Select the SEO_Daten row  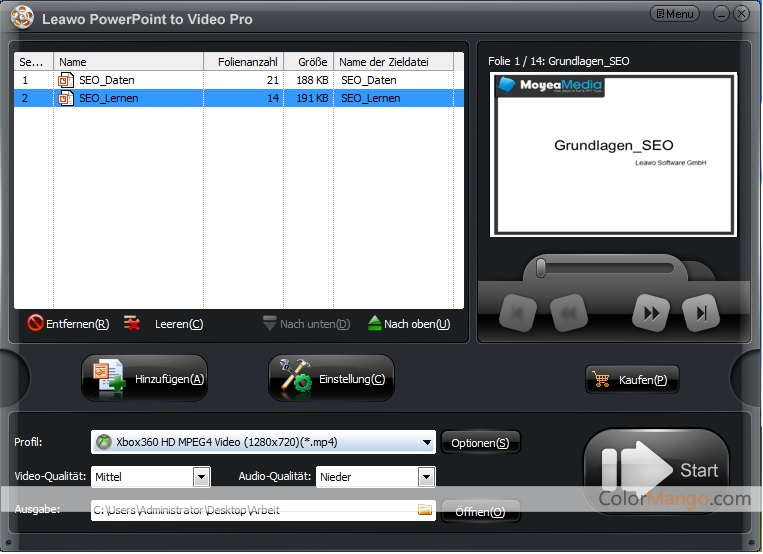pyautogui.click(x=238, y=80)
